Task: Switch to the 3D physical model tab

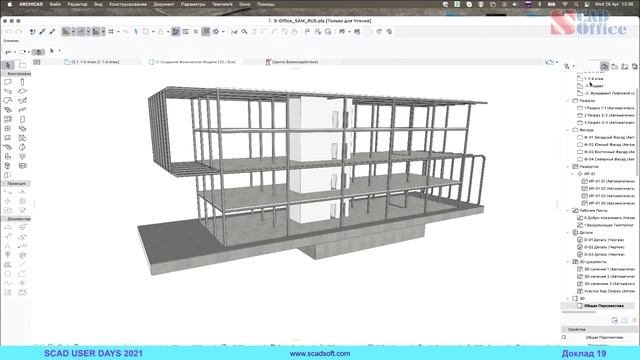Action: [193, 62]
